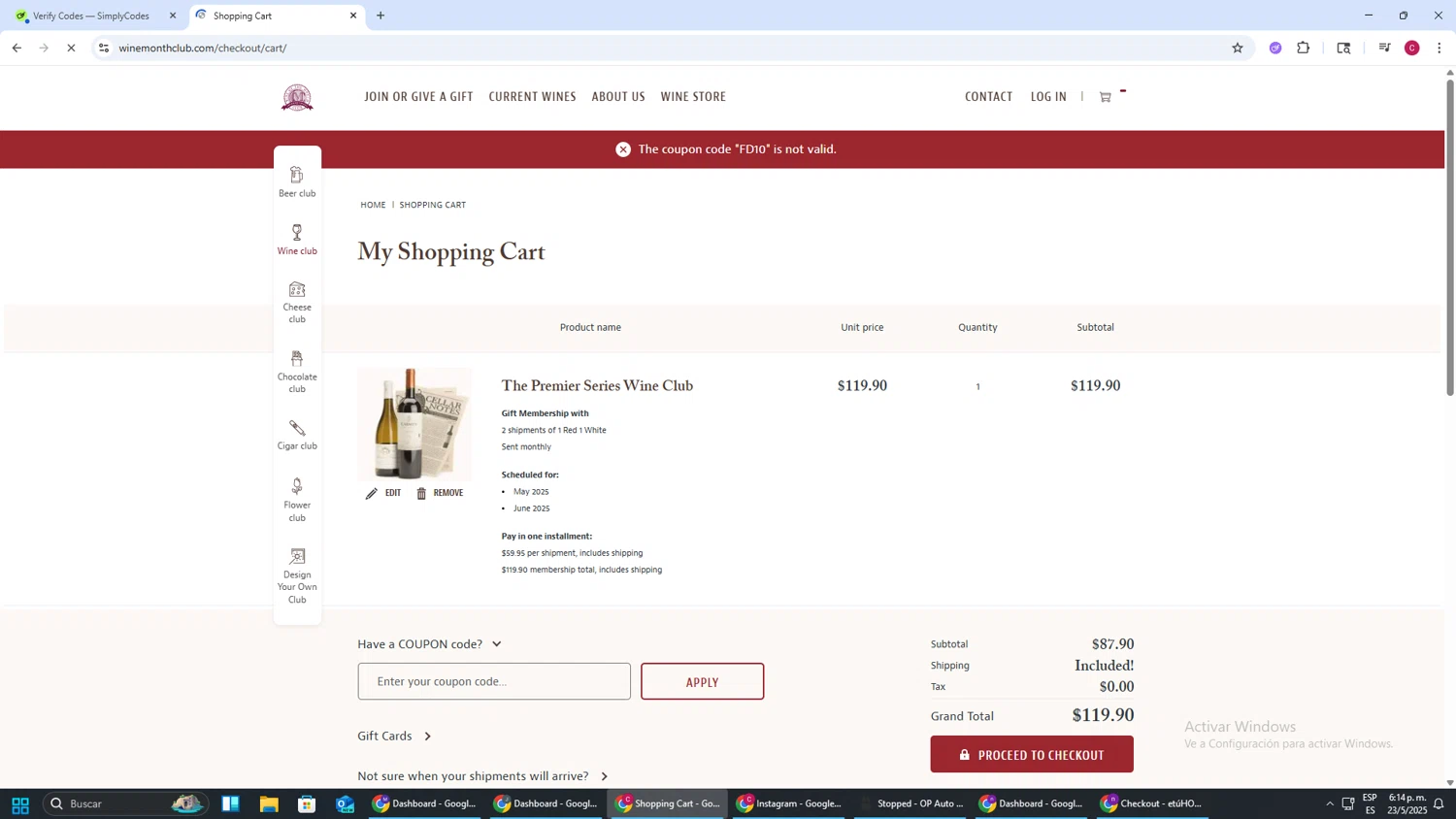This screenshot has width=1456, height=819.
Task: Show hidden system tray icons chevron
Action: click(x=1330, y=804)
